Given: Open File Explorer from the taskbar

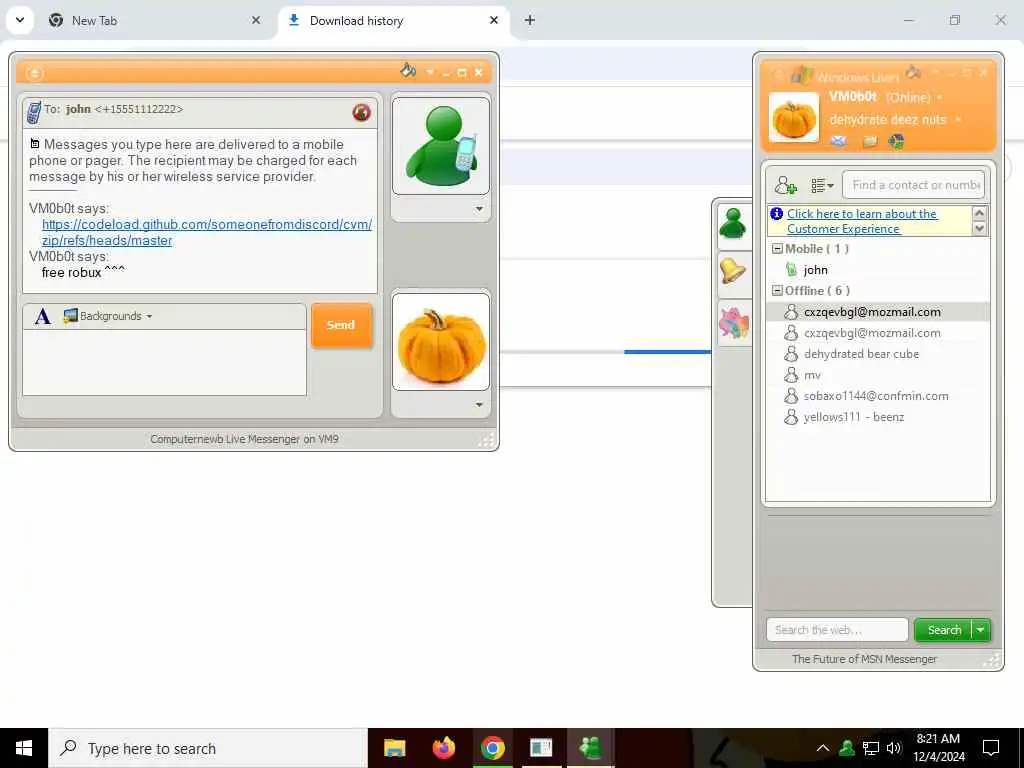Looking at the screenshot, I should click(394, 748).
